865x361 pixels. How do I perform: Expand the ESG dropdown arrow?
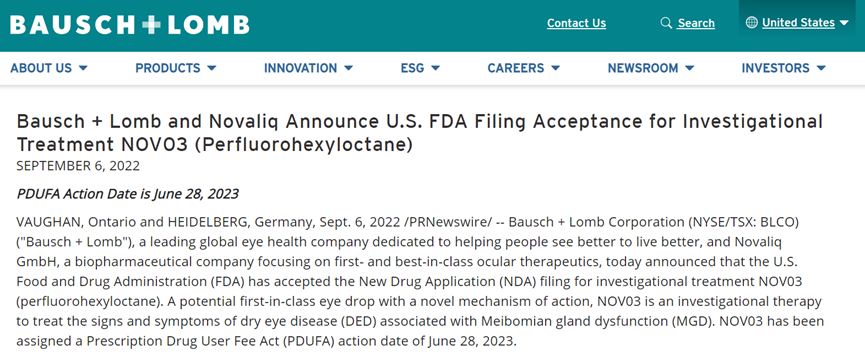click(436, 68)
